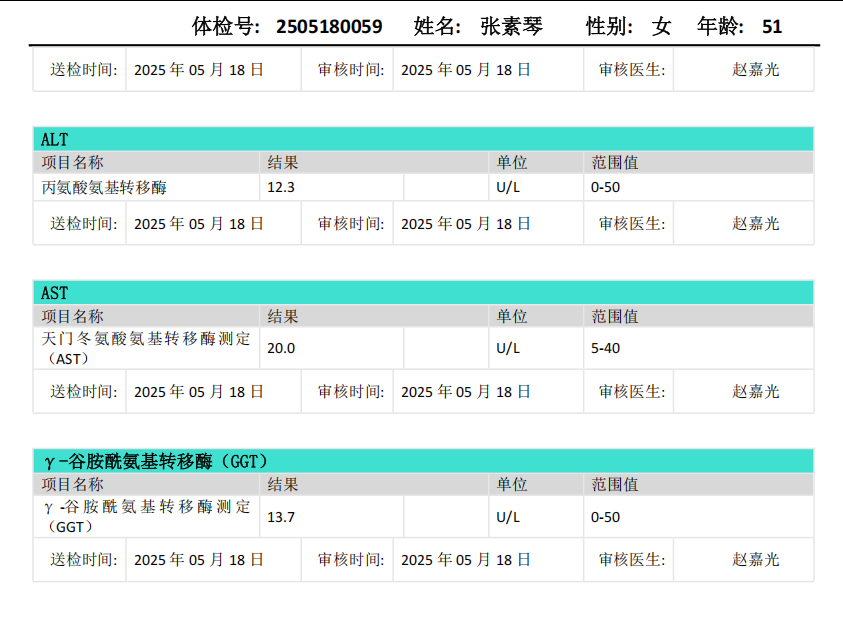
Task: Select the ALT section title bar
Action: [x=423, y=139]
